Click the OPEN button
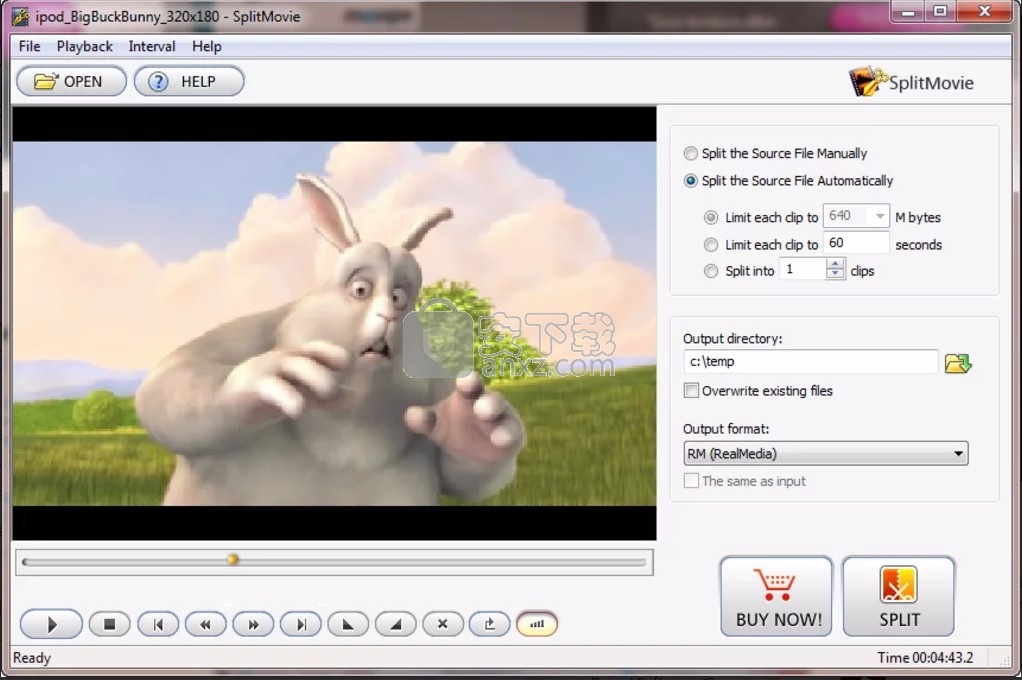Image resolution: width=1022 pixels, height=680 pixels. click(71, 81)
